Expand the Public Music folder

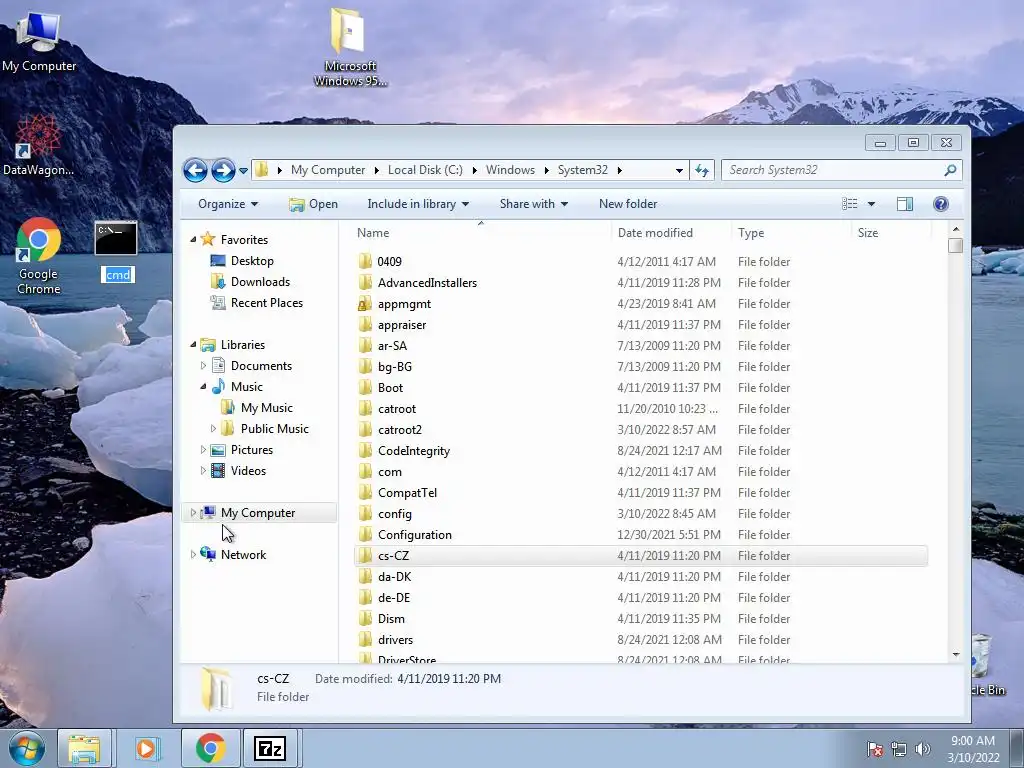pos(213,428)
